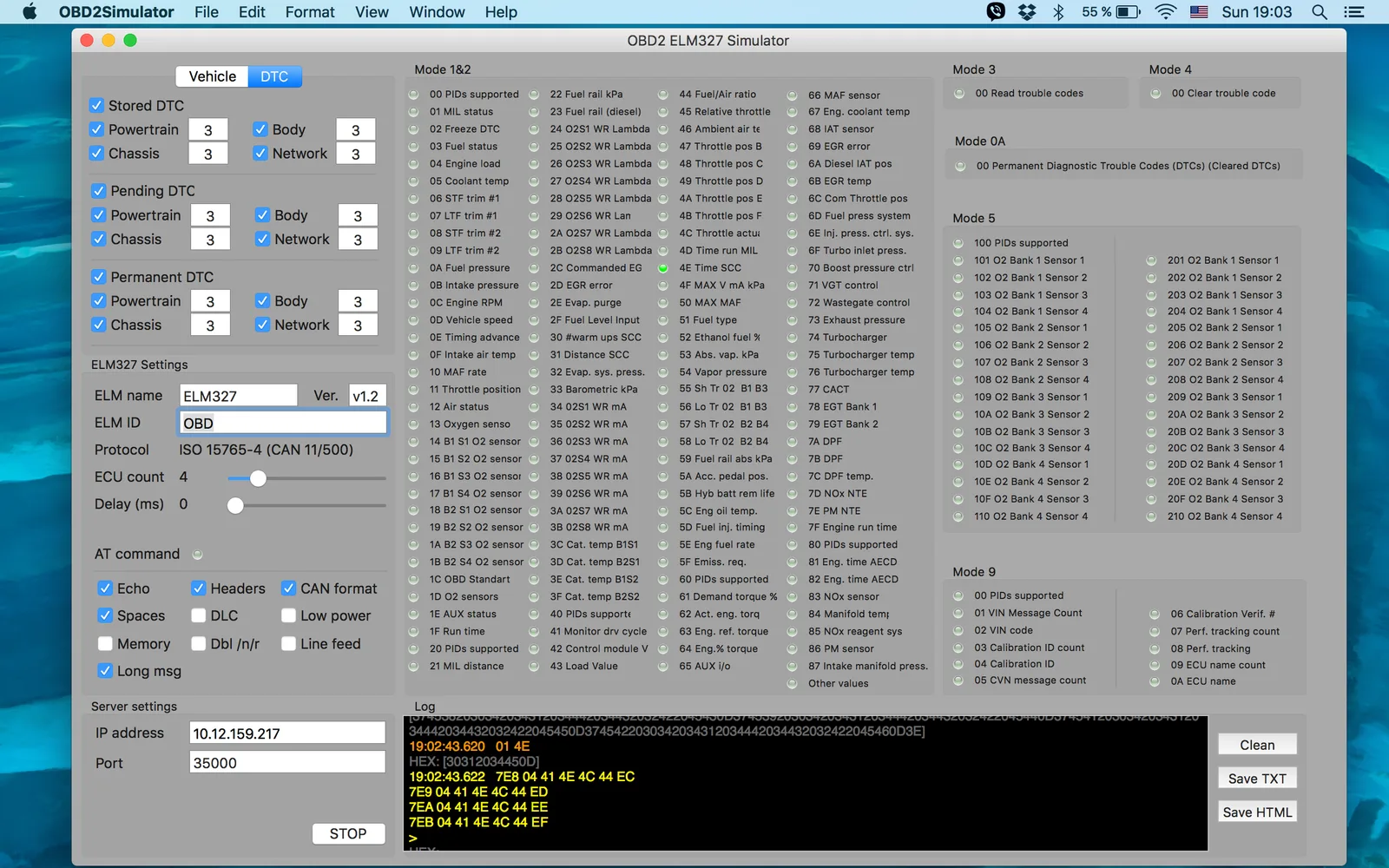Screen dimensions: 1389x868
Task: Enable the Memory checkbox
Action: point(105,644)
